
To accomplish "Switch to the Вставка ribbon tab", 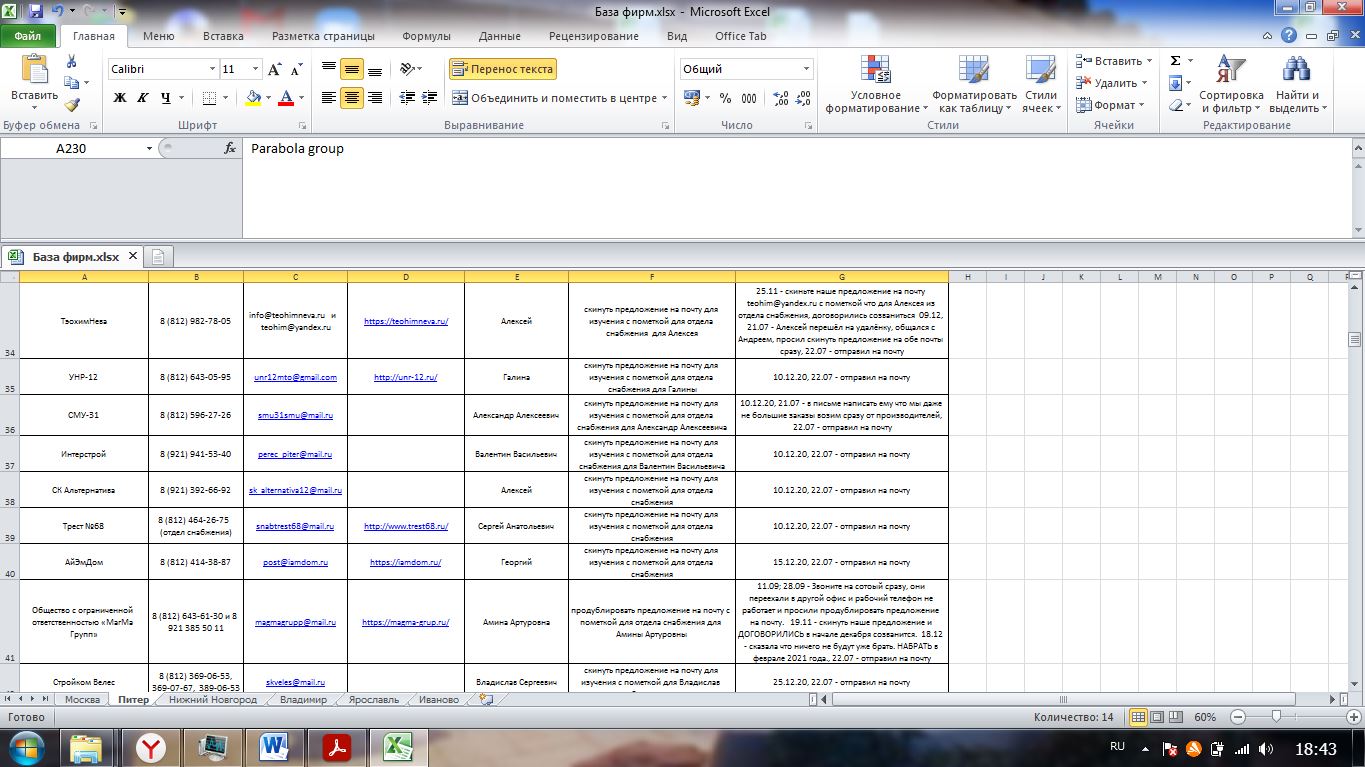I will 223,36.
